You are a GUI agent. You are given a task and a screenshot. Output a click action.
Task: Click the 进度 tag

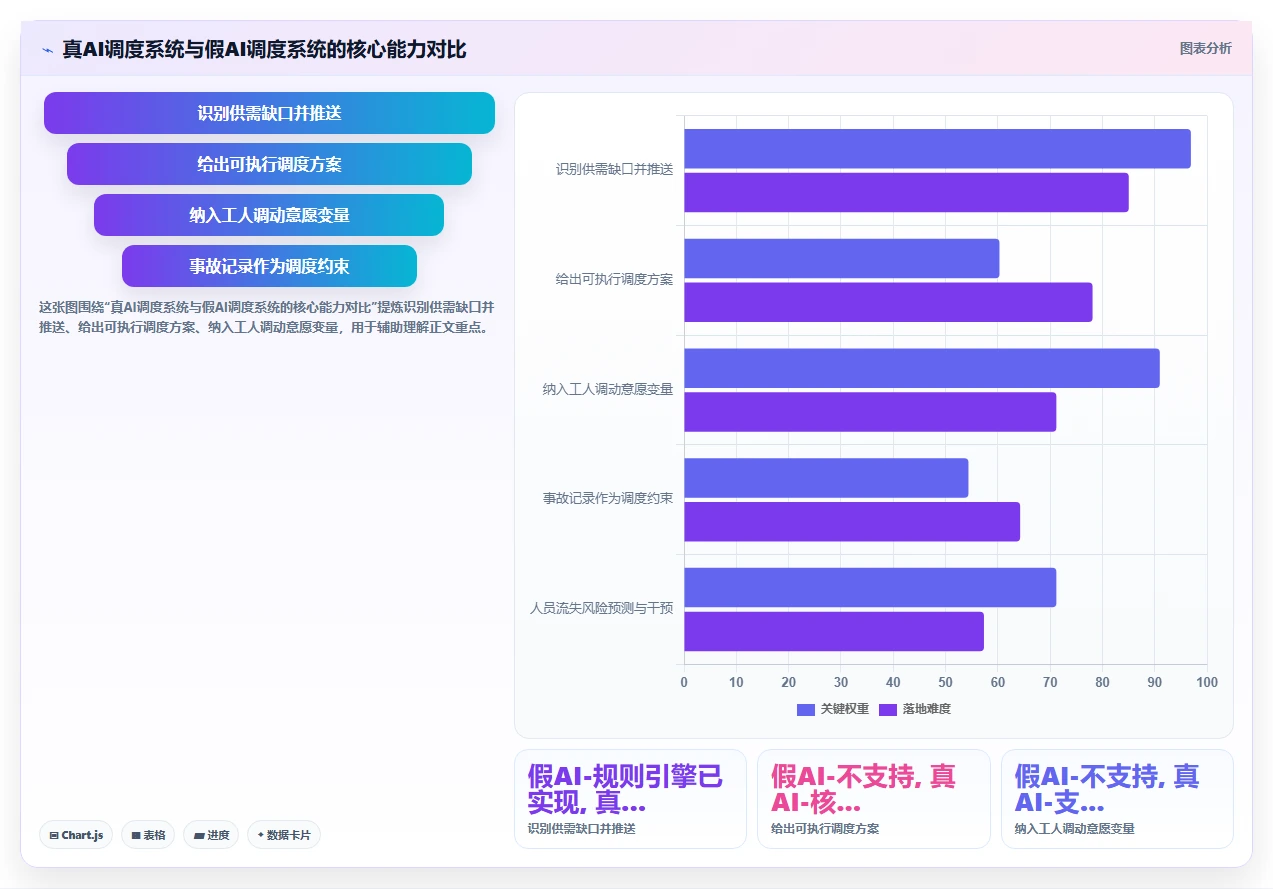[x=211, y=835]
